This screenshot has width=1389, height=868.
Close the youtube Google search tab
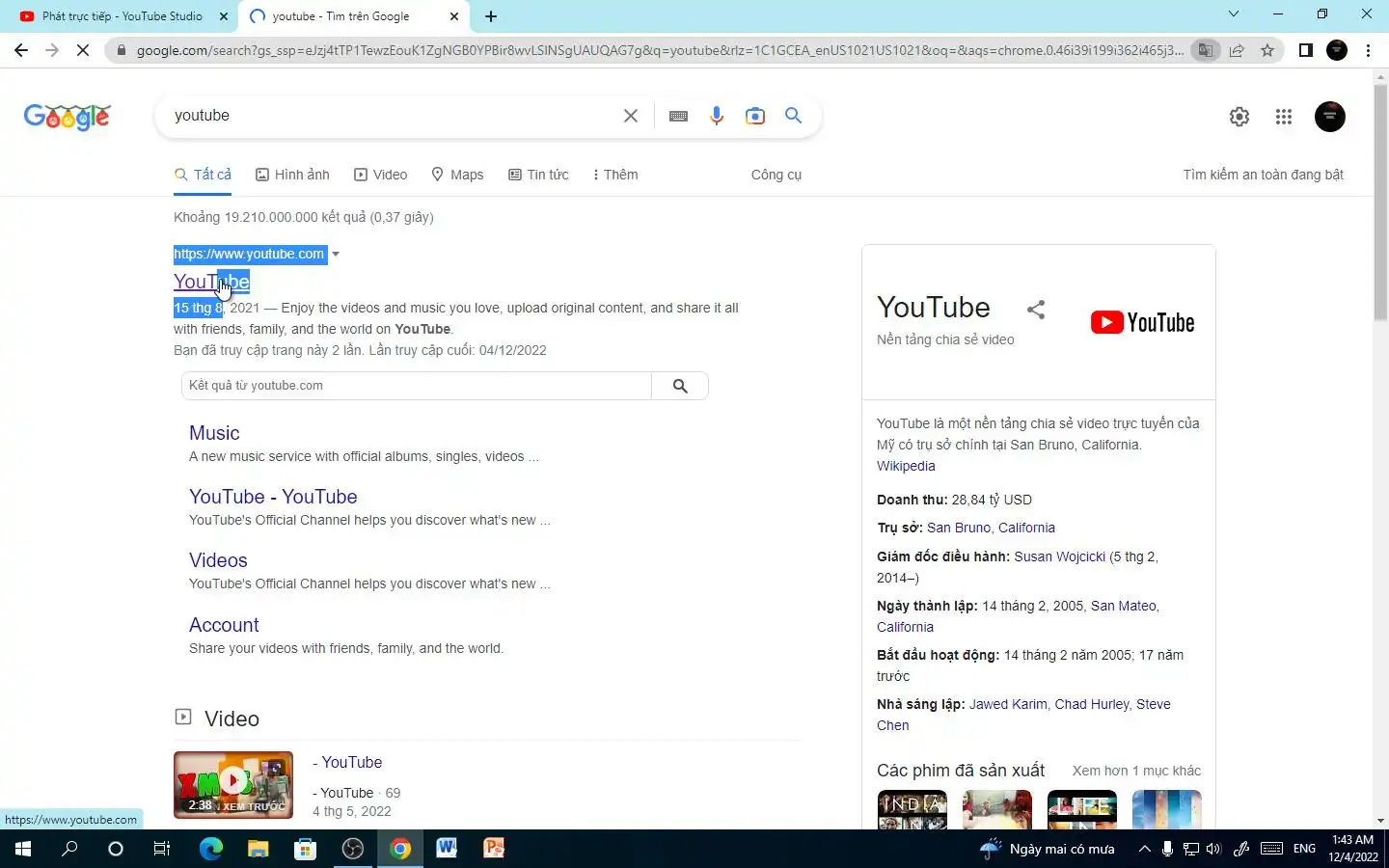tap(454, 16)
